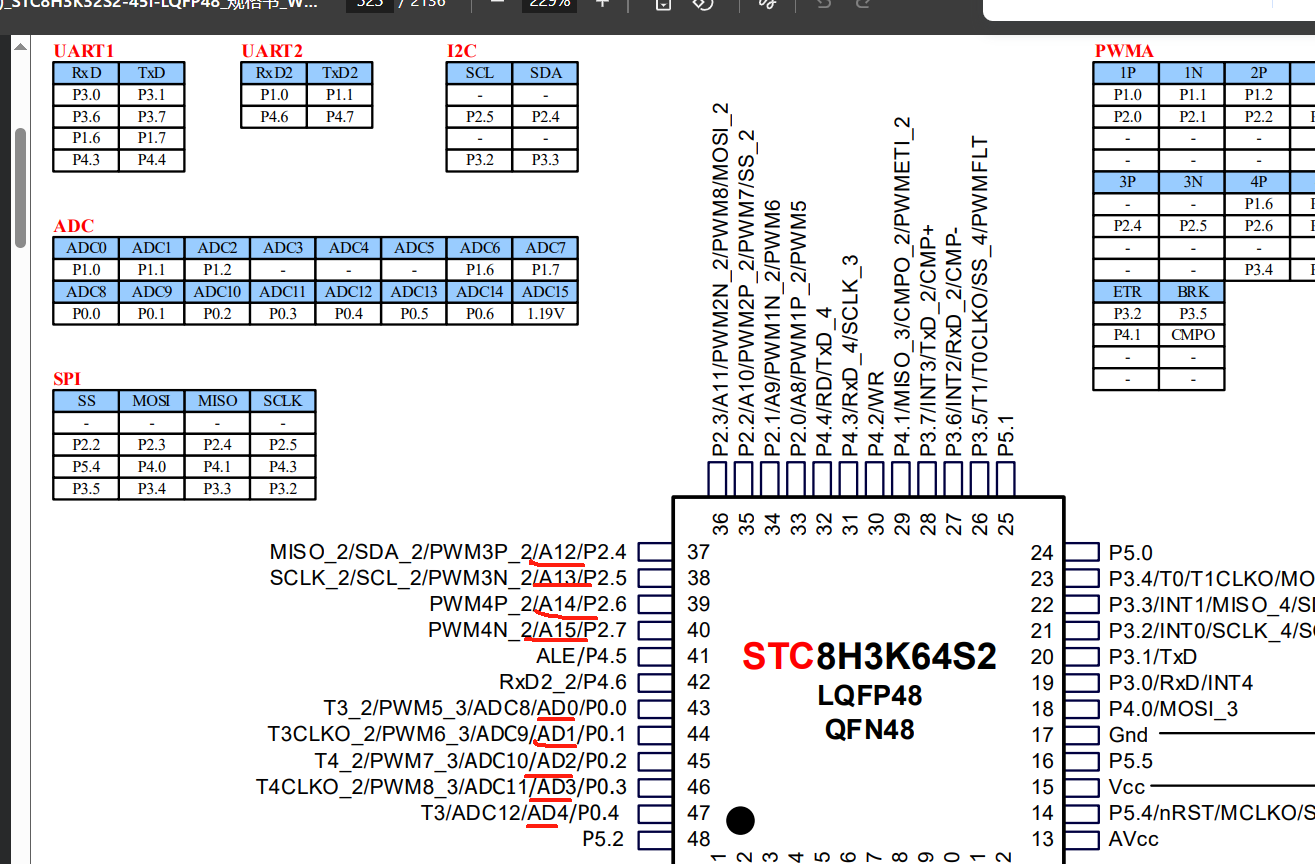This screenshot has height=864, width=1315.
Task: Click the CMPO cell under BRK
Action: 1193,335
